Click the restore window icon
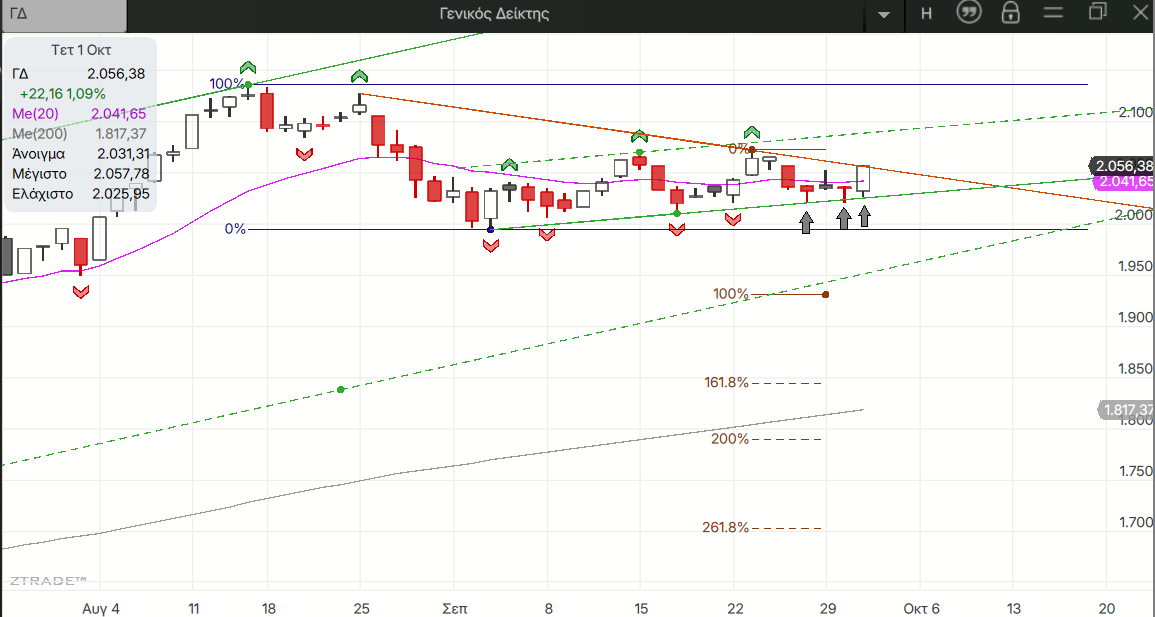Viewport: 1155px width, 617px height. [1098, 12]
